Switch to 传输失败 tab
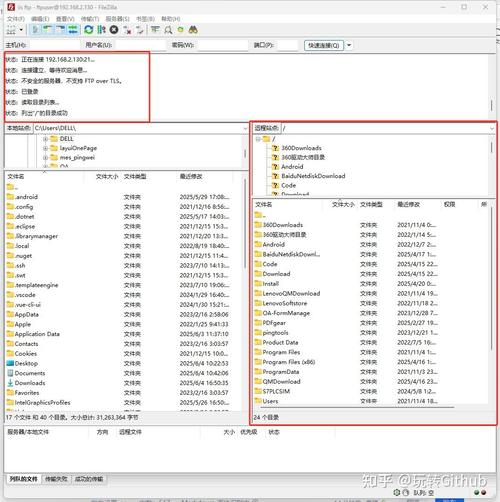The width and height of the screenshot is (500, 502). 56,479
